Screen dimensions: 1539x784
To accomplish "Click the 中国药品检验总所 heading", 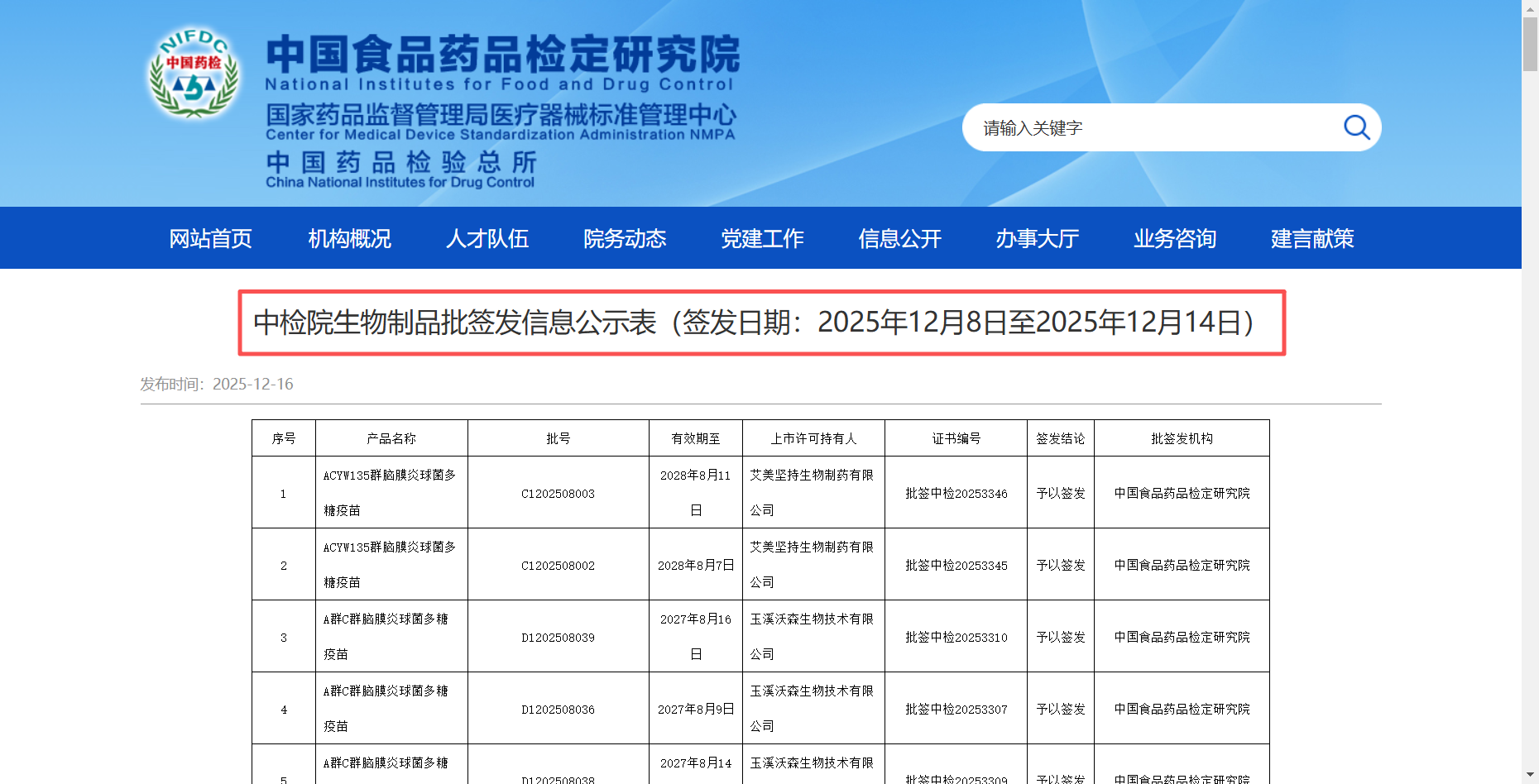I will tap(401, 162).
